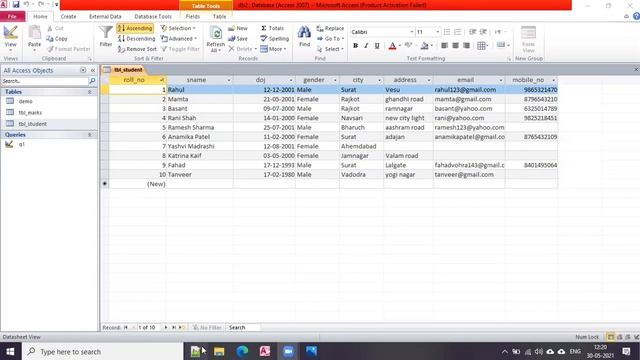Toggle Ascending sort button
The width and height of the screenshot is (640, 360).
coord(135,28)
